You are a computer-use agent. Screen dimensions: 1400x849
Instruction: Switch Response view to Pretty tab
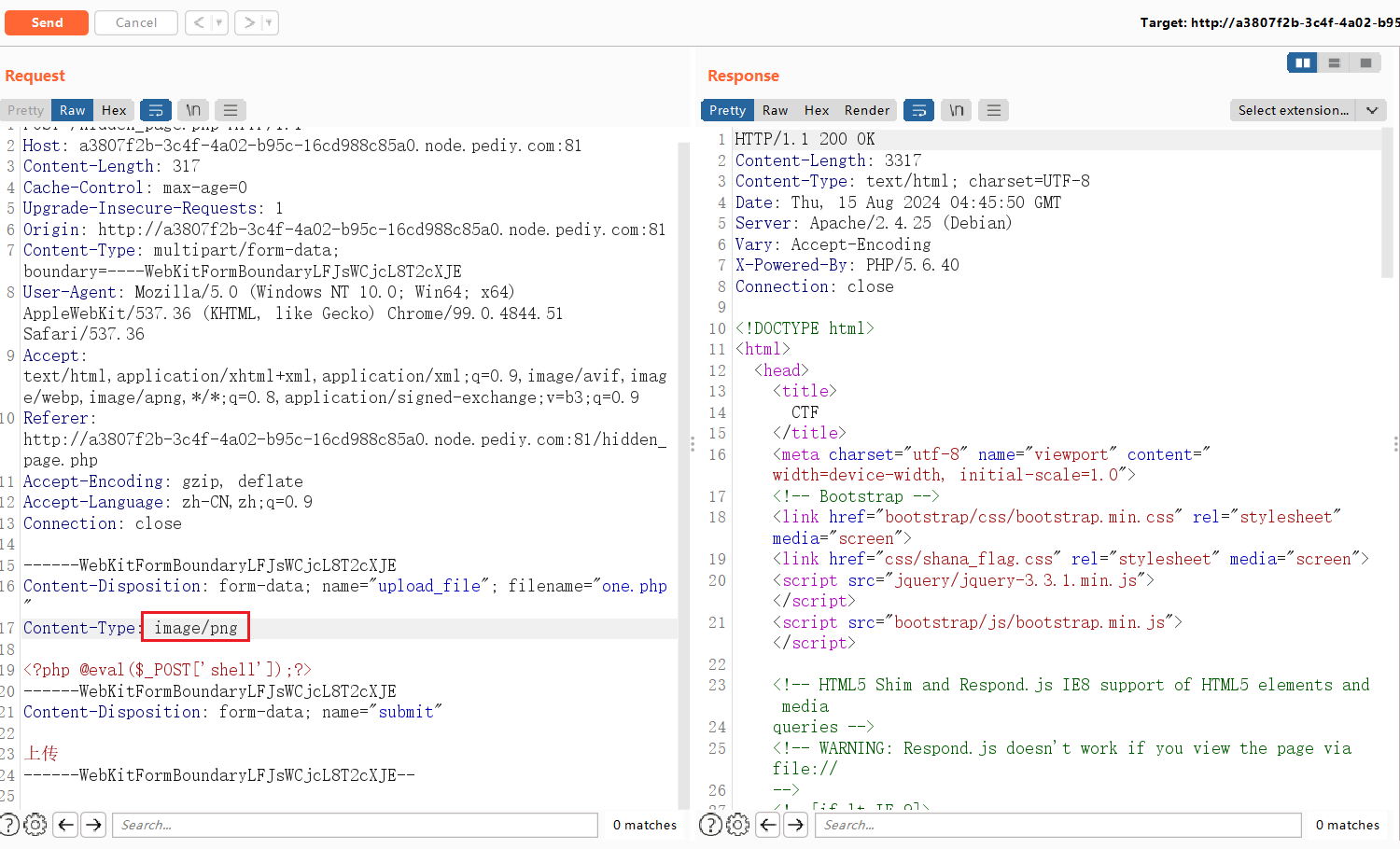727,110
